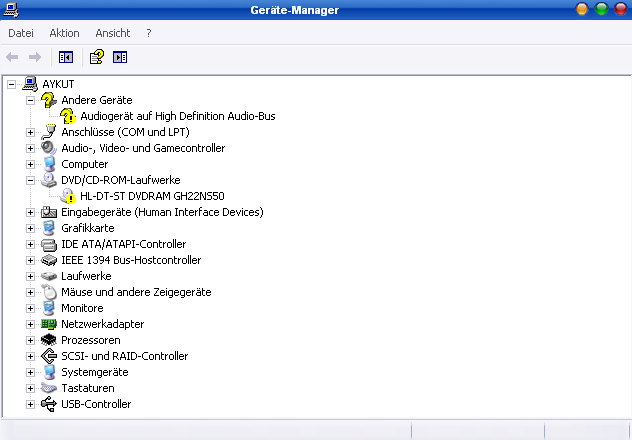Open the Aktion menu

(64, 33)
